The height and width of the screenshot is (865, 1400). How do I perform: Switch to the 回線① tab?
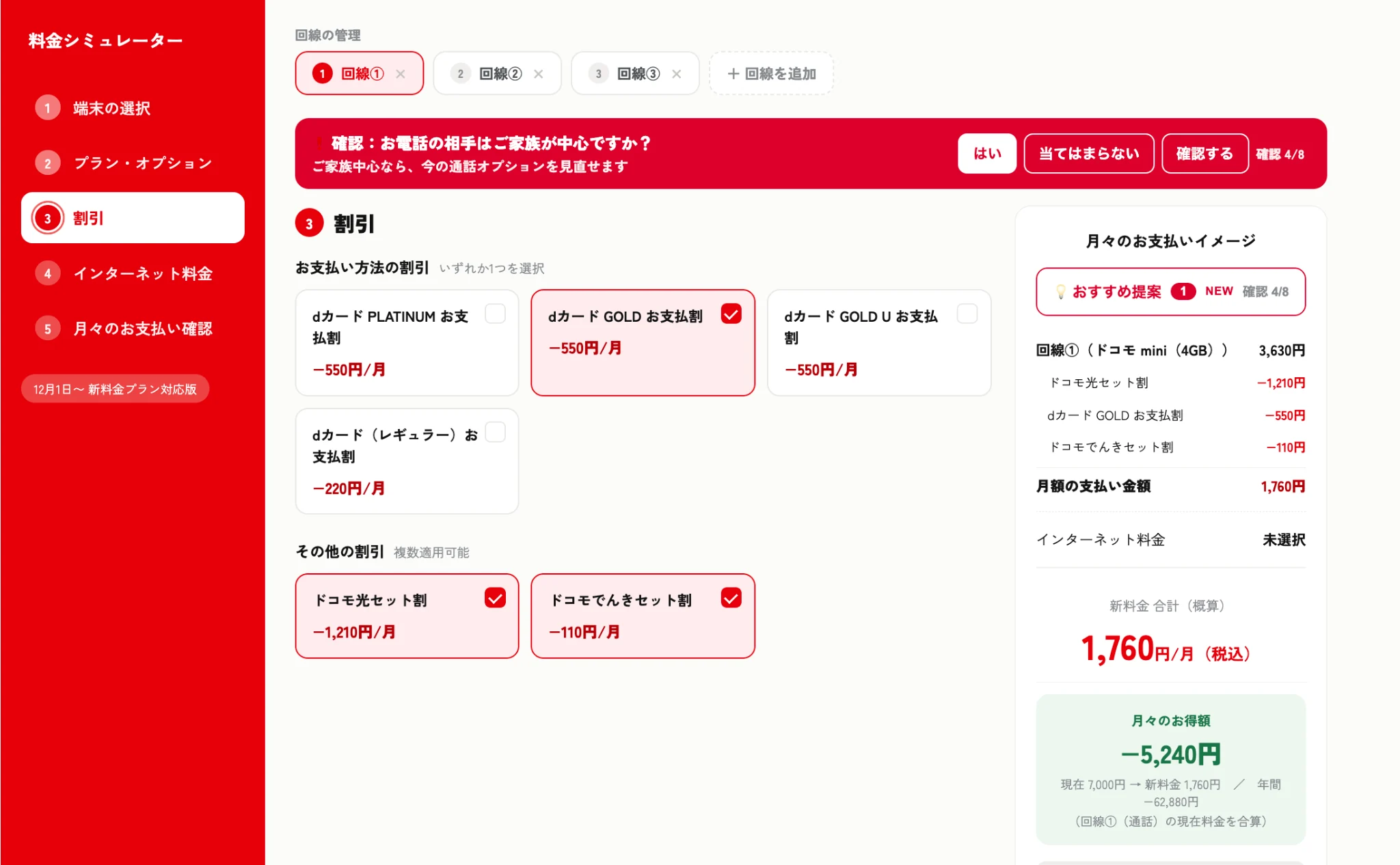coord(360,74)
